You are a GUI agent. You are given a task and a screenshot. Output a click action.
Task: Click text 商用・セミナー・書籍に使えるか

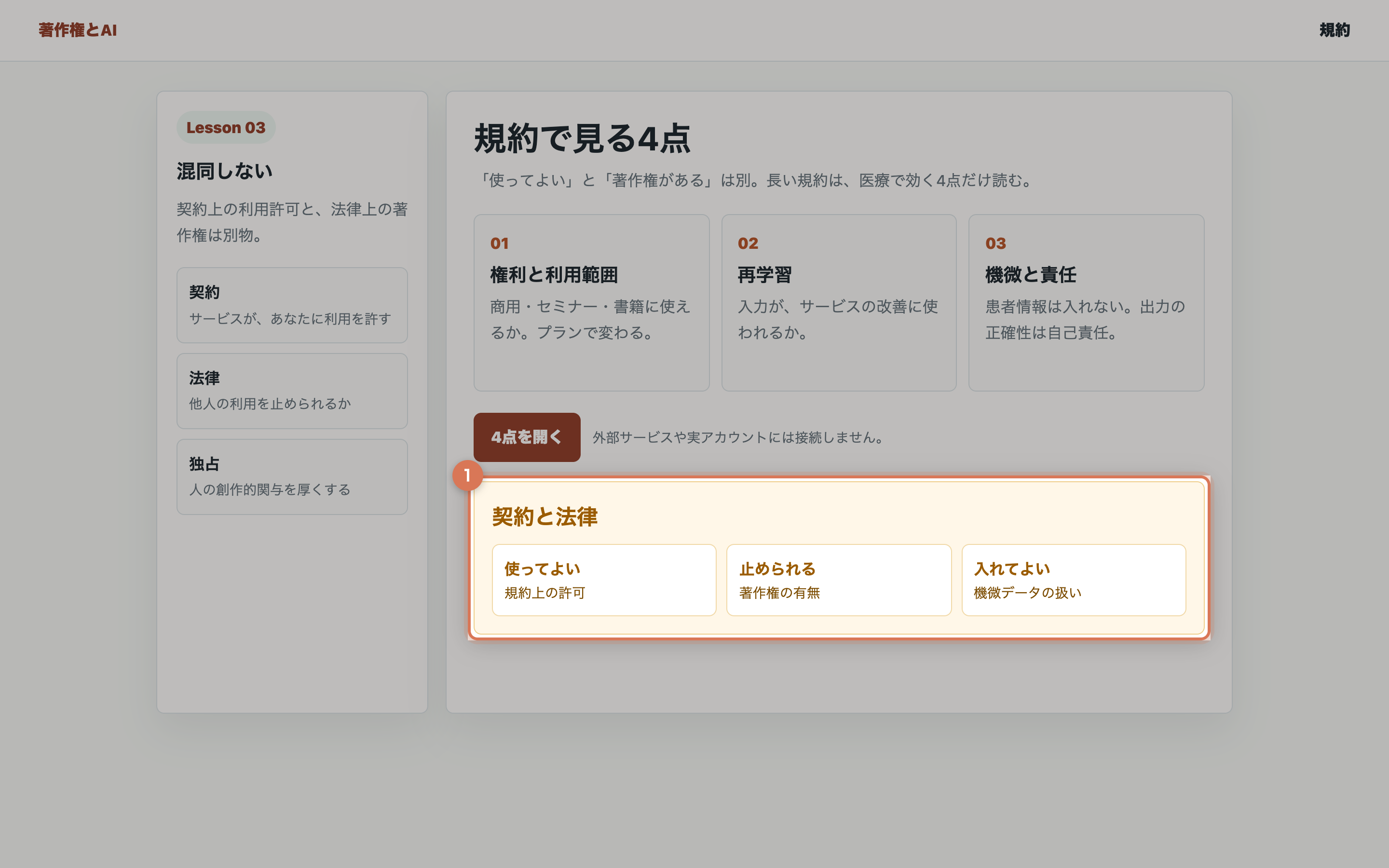(x=590, y=320)
